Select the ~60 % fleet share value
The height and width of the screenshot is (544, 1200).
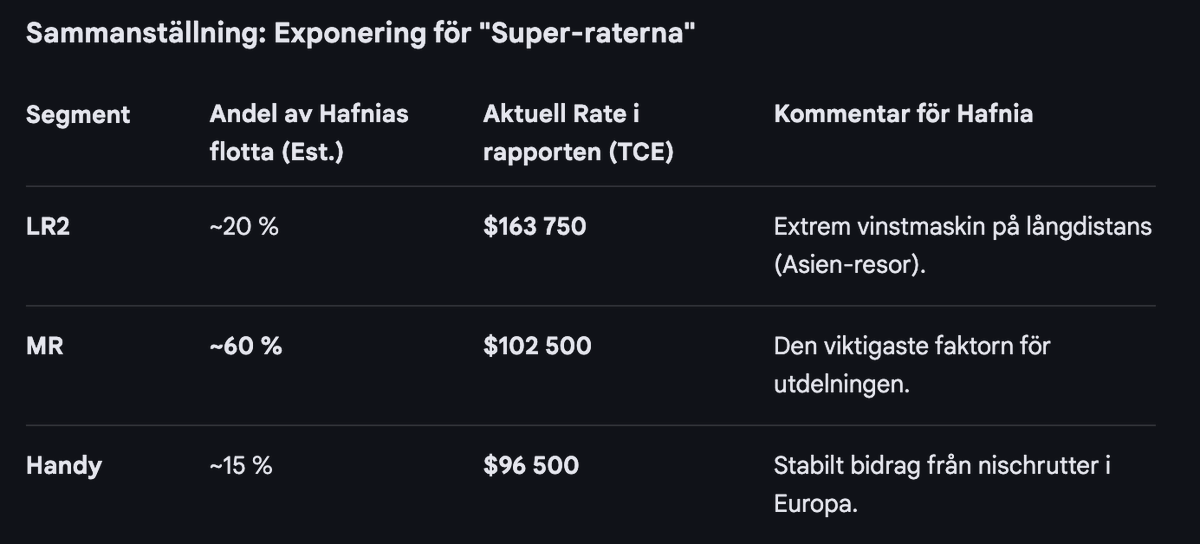pos(246,346)
